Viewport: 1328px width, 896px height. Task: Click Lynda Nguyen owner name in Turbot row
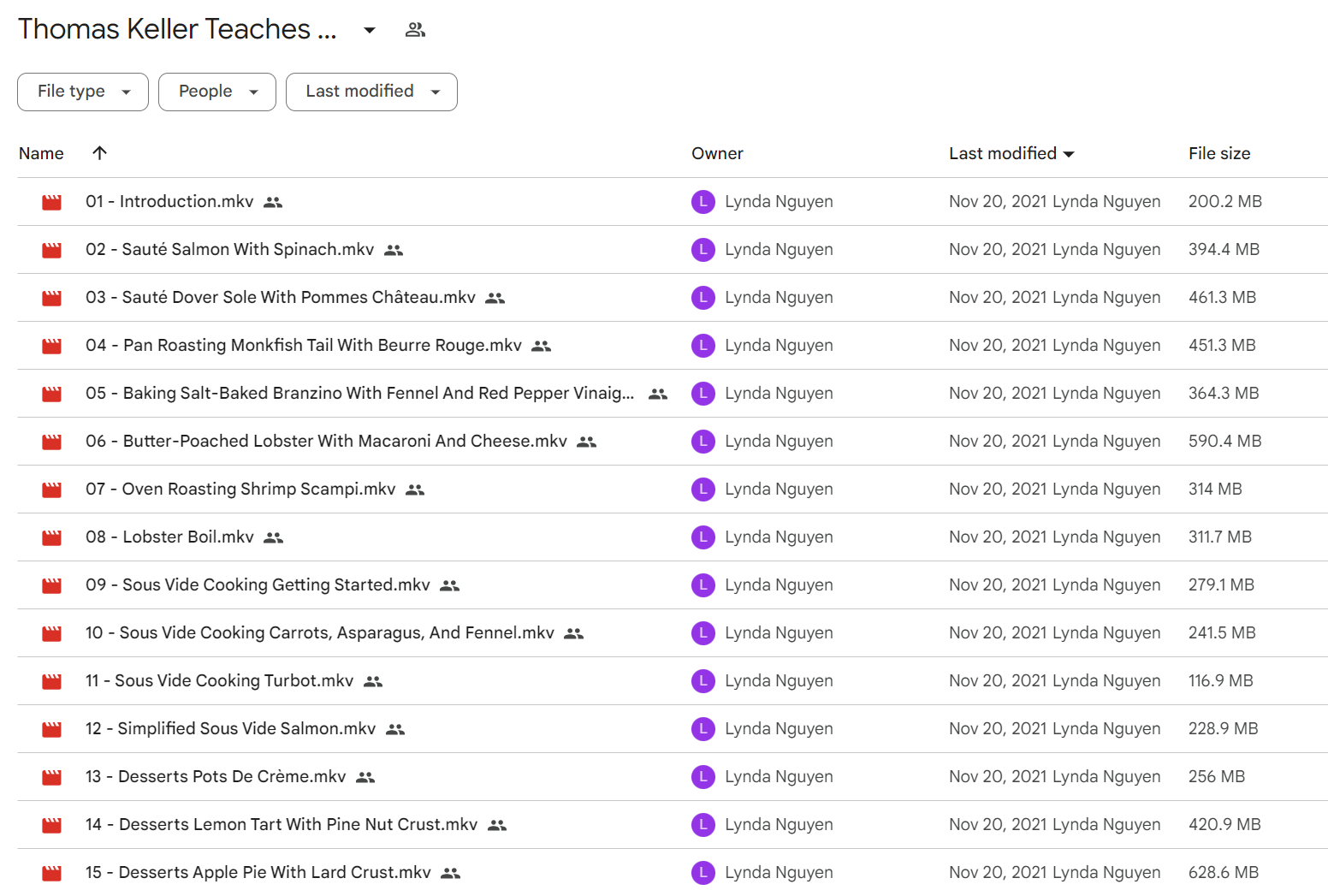click(x=779, y=681)
